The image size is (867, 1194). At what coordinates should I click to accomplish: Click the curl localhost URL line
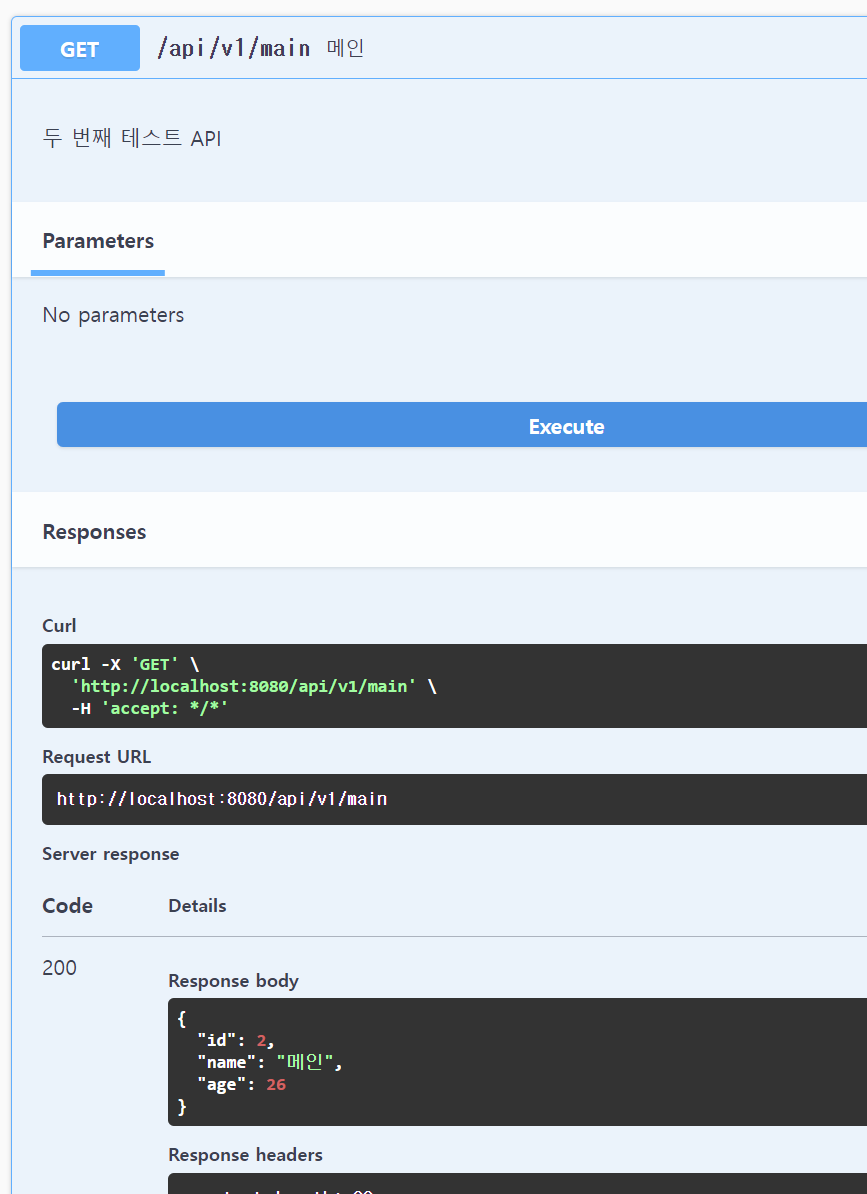(253, 686)
